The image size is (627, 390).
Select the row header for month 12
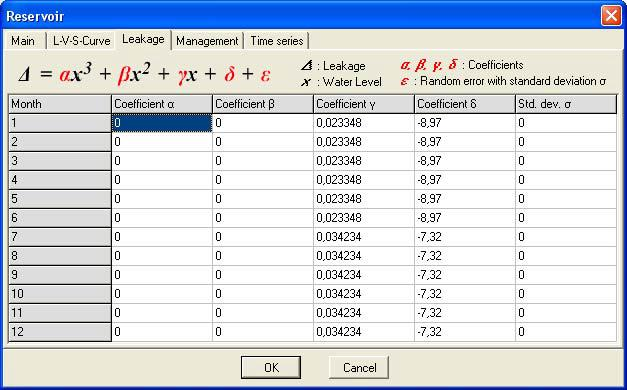(60, 332)
